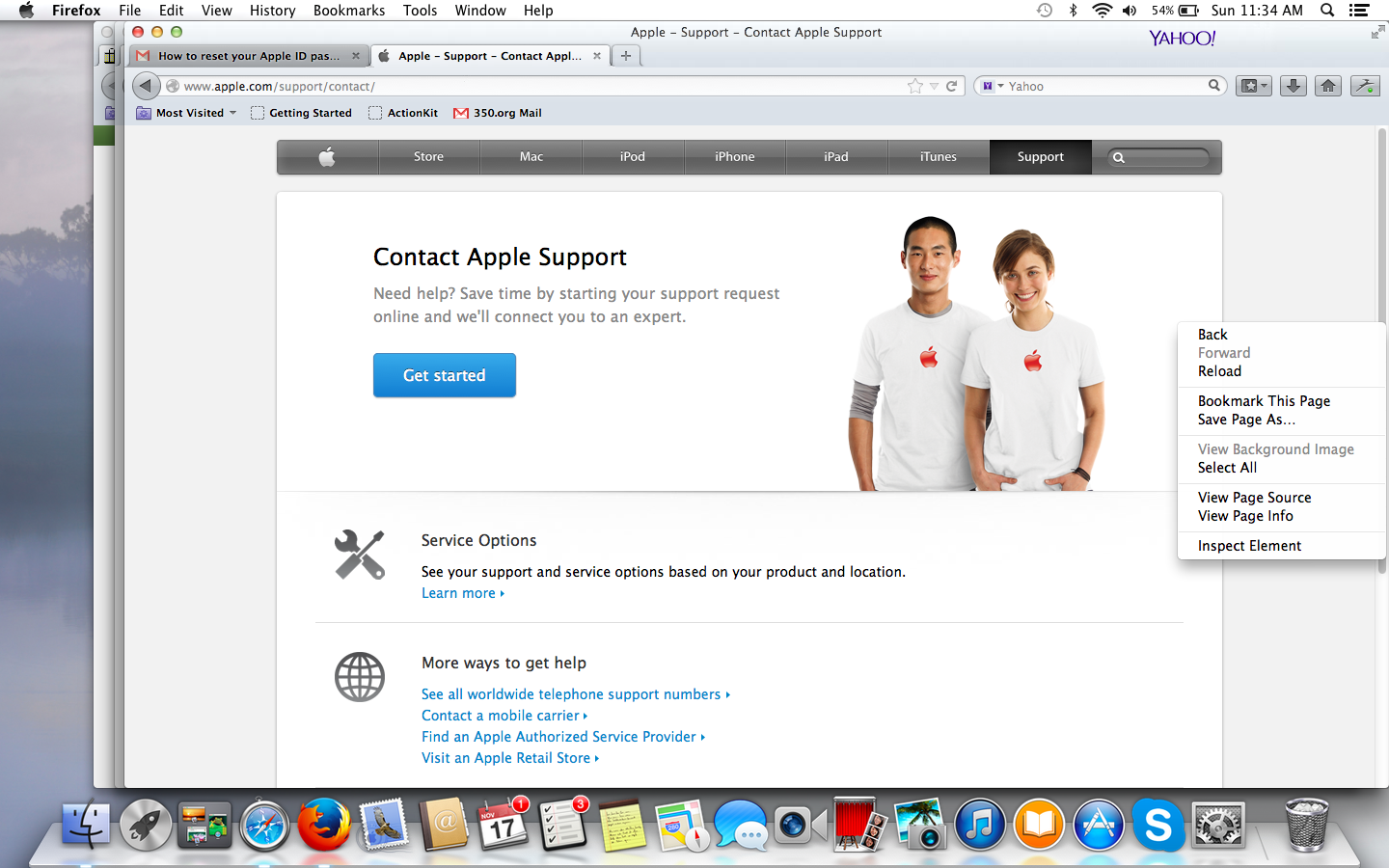Go to the Firefox home page button

point(1328,86)
